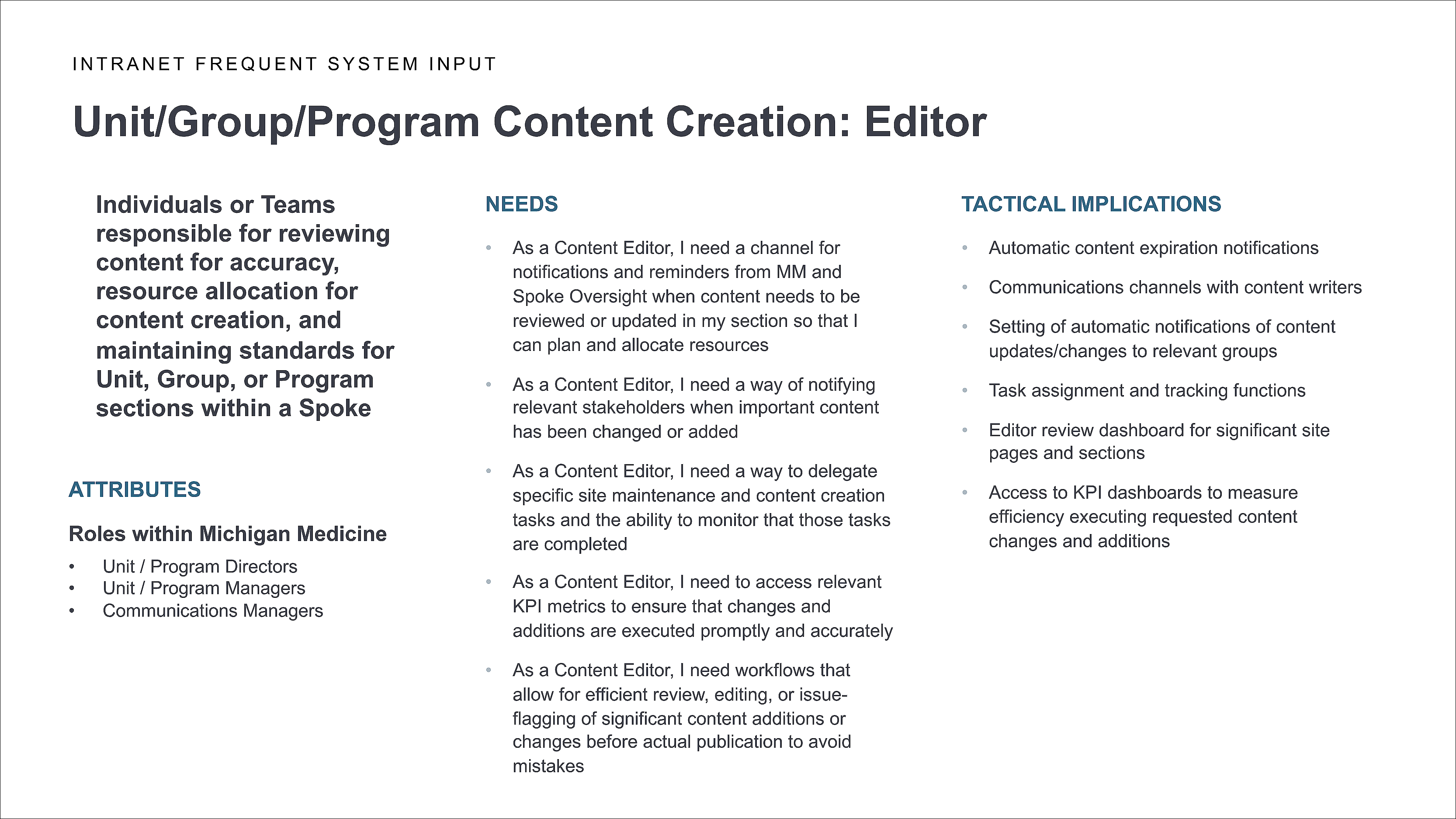Screen dimensions: 1456x819
Task: Click 'Access to KPI dashboards' bullet
Action: pyautogui.click(x=1143, y=517)
